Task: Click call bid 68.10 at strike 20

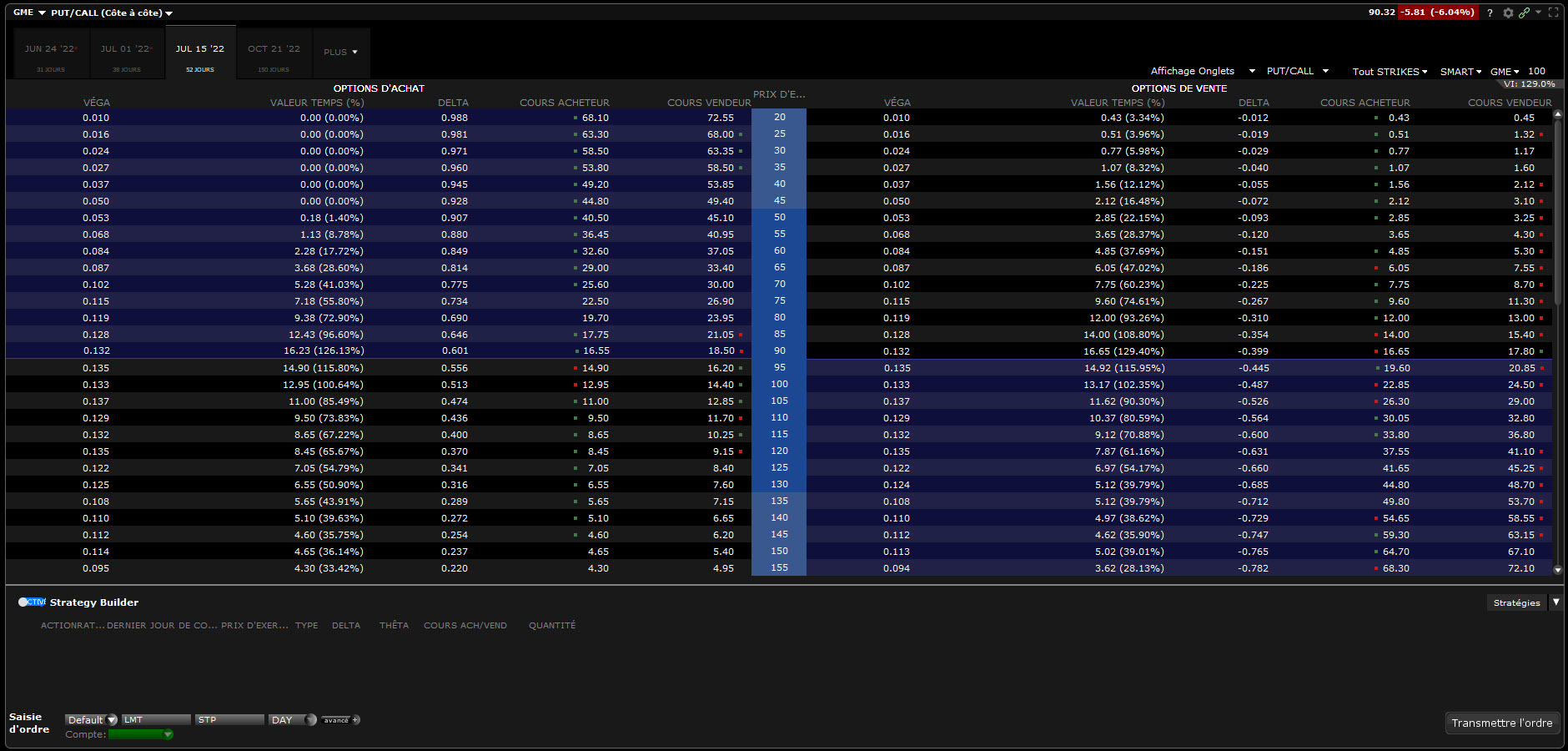Action: pyautogui.click(x=595, y=118)
